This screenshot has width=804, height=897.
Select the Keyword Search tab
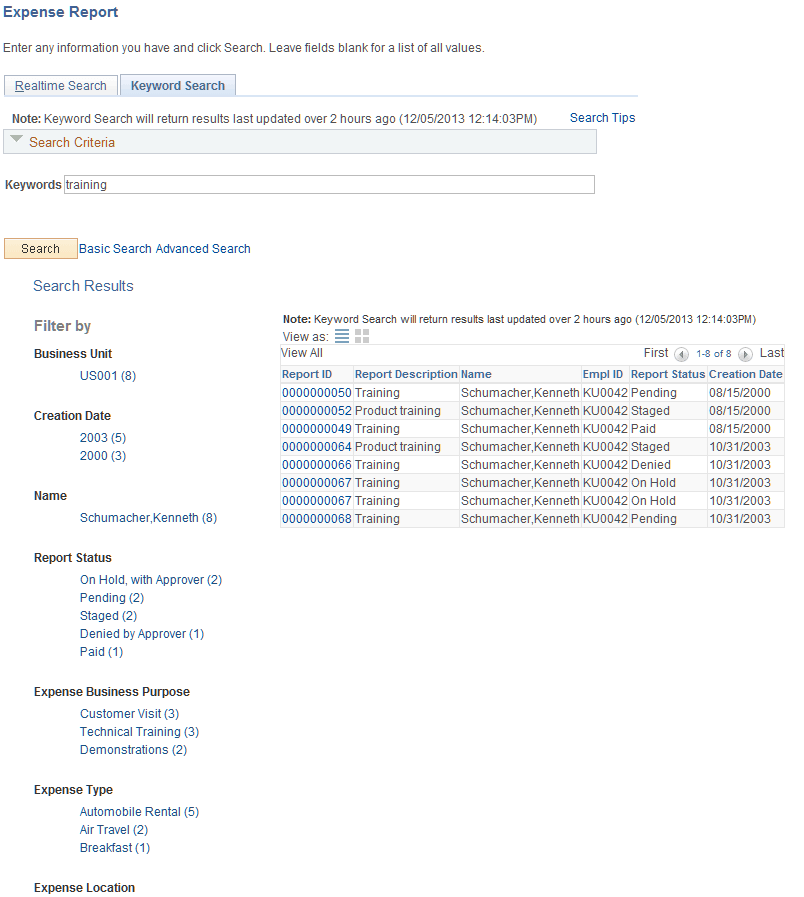click(177, 85)
